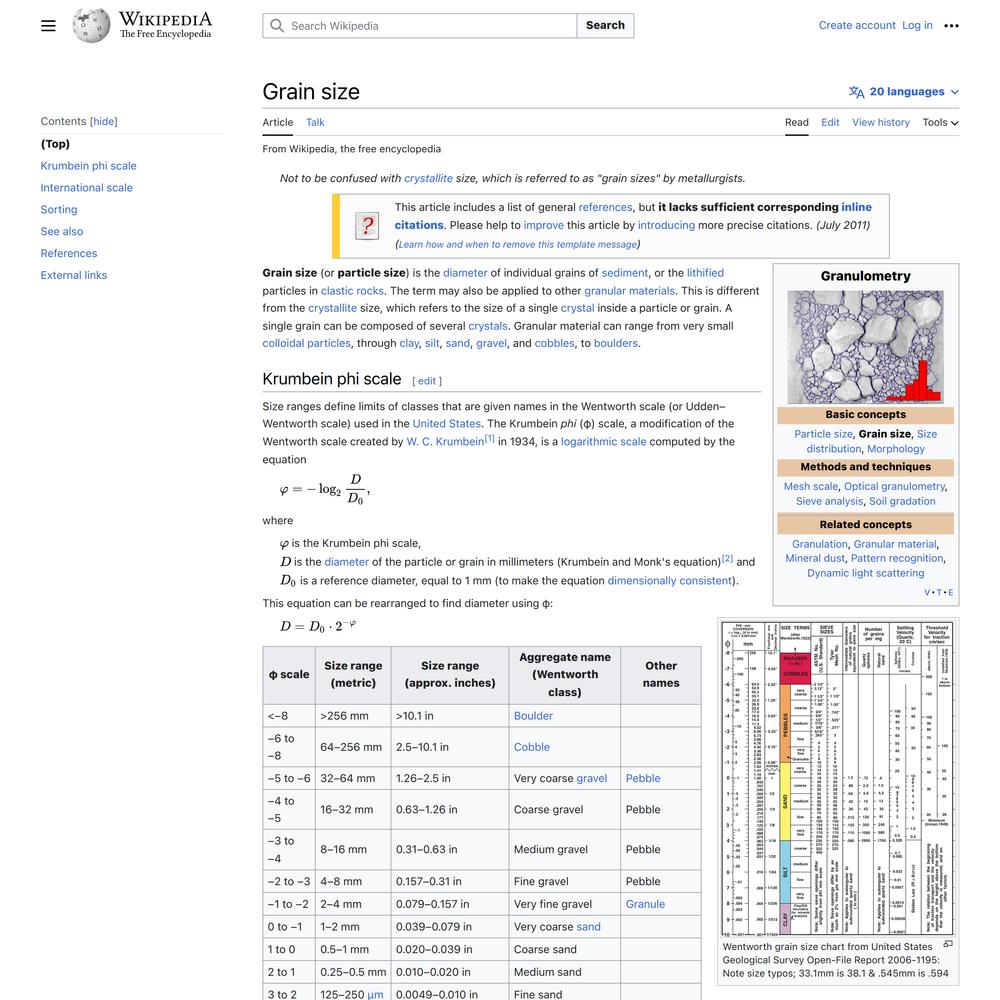Viewport: 1000px width, 1000px height.
Task: Expand the 20 languages dropdown
Action: pyautogui.click(x=904, y=92)
